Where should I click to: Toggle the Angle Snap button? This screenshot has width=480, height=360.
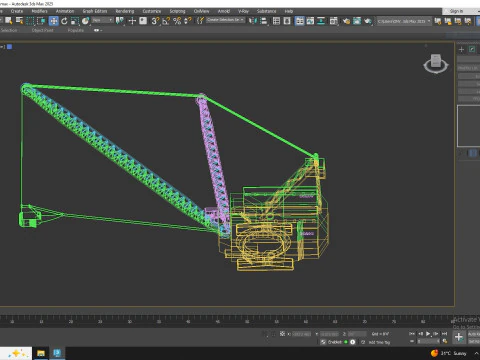[x=166, y=21]
